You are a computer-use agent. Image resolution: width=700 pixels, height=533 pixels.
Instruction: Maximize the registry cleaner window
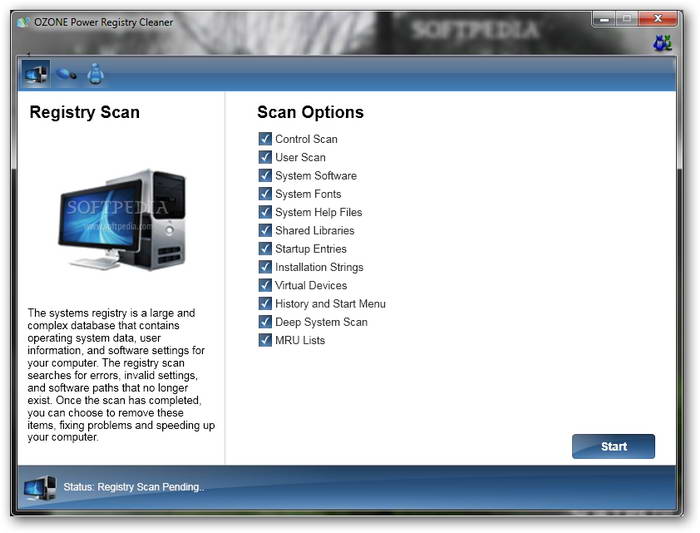[x=627, y=19]
